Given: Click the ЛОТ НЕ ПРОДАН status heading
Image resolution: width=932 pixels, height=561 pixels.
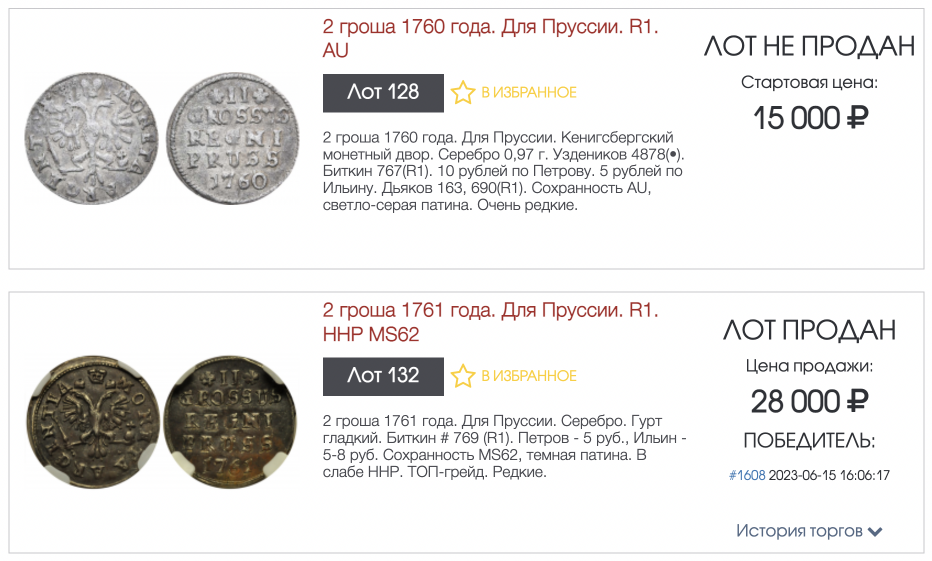Looking at the screenshot, I should 809,46.
